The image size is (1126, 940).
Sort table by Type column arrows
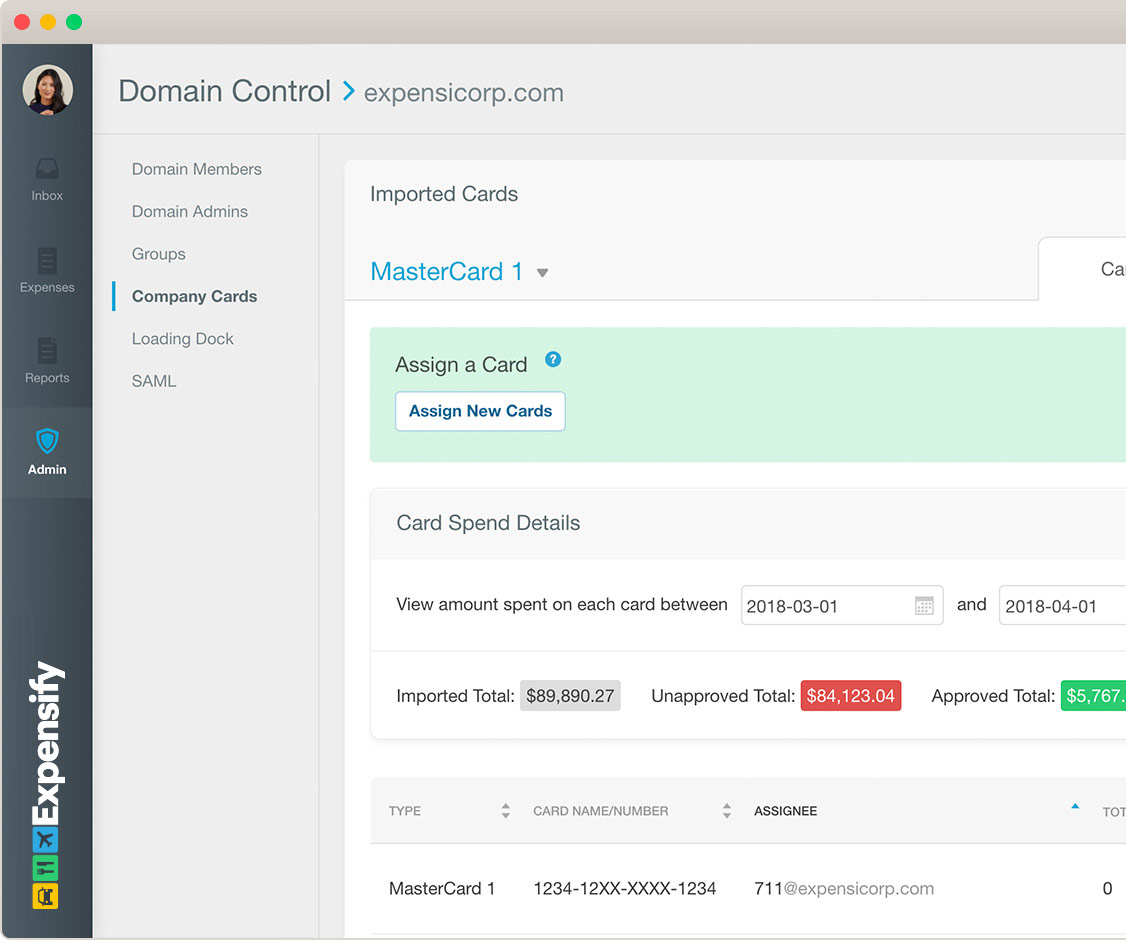point(506,811)
